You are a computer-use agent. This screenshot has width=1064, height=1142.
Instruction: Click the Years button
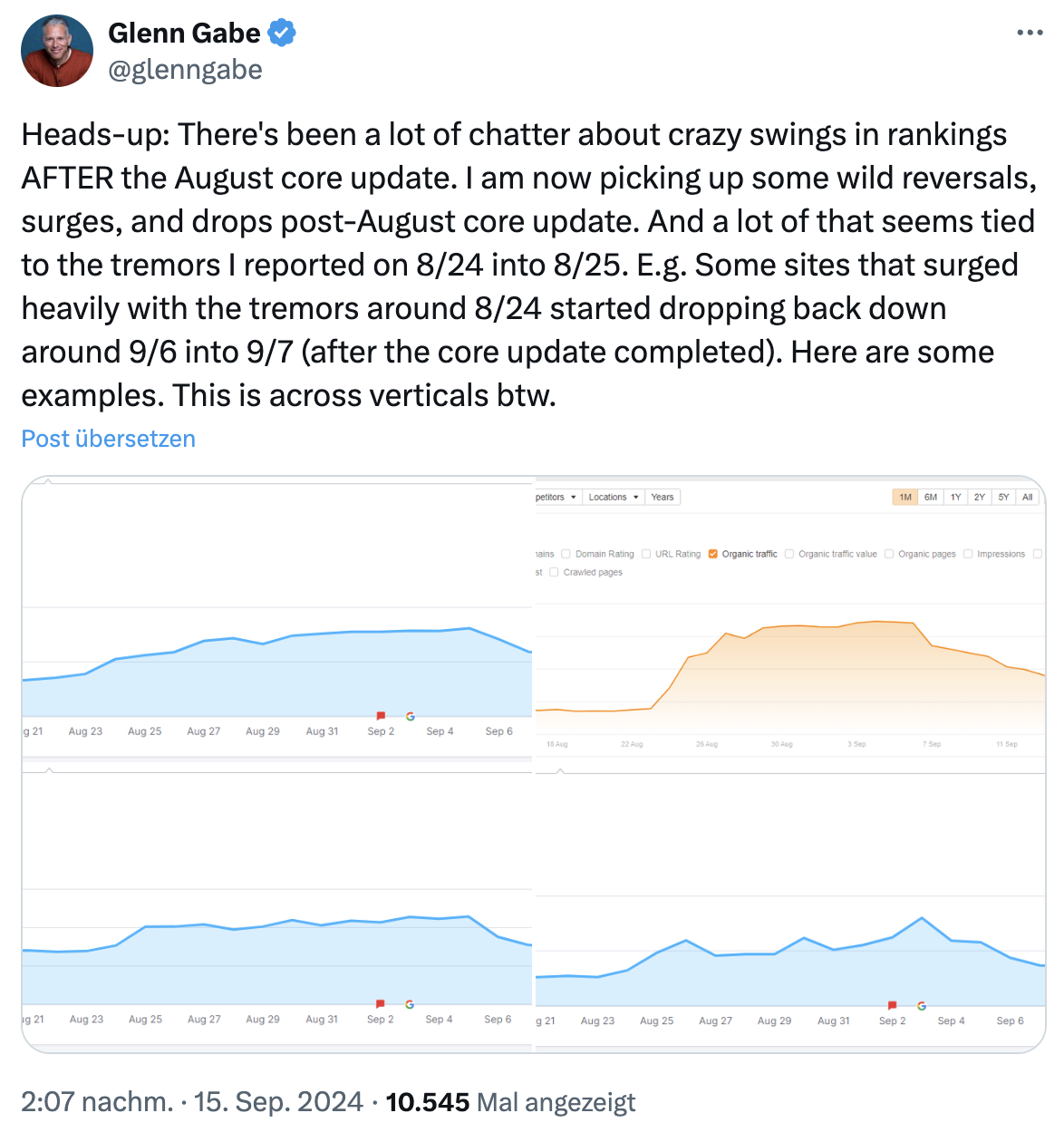(x=663, y=497)
